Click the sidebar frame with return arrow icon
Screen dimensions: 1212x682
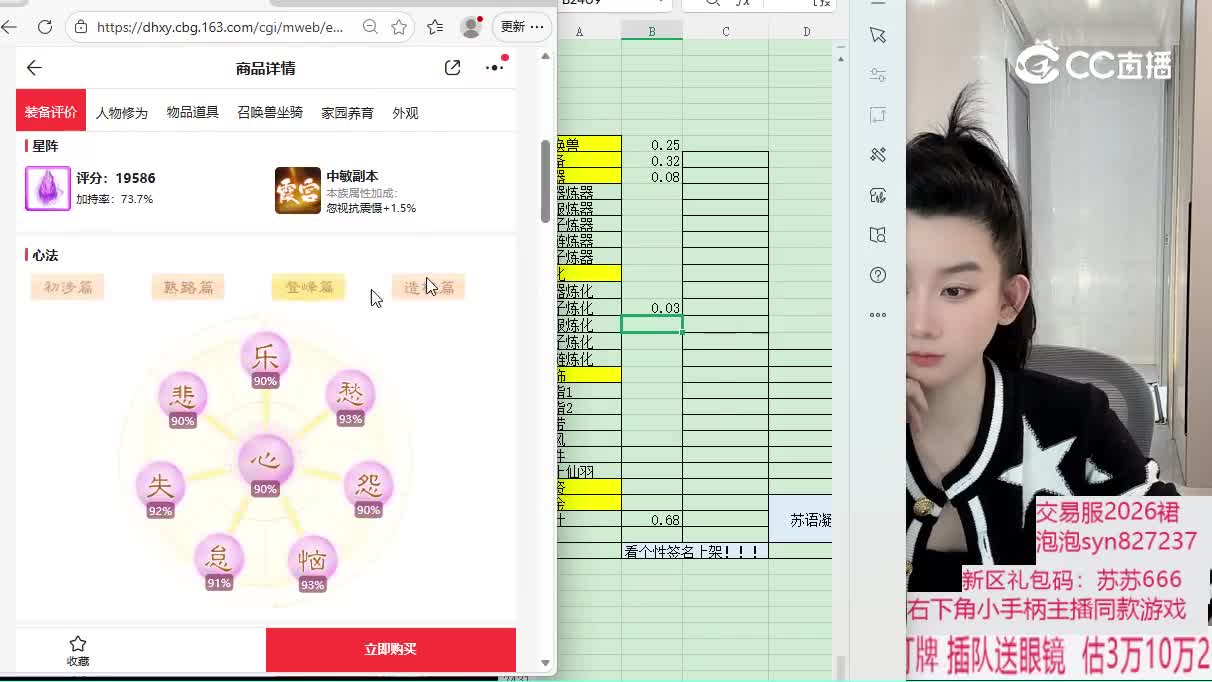(878, 115)
